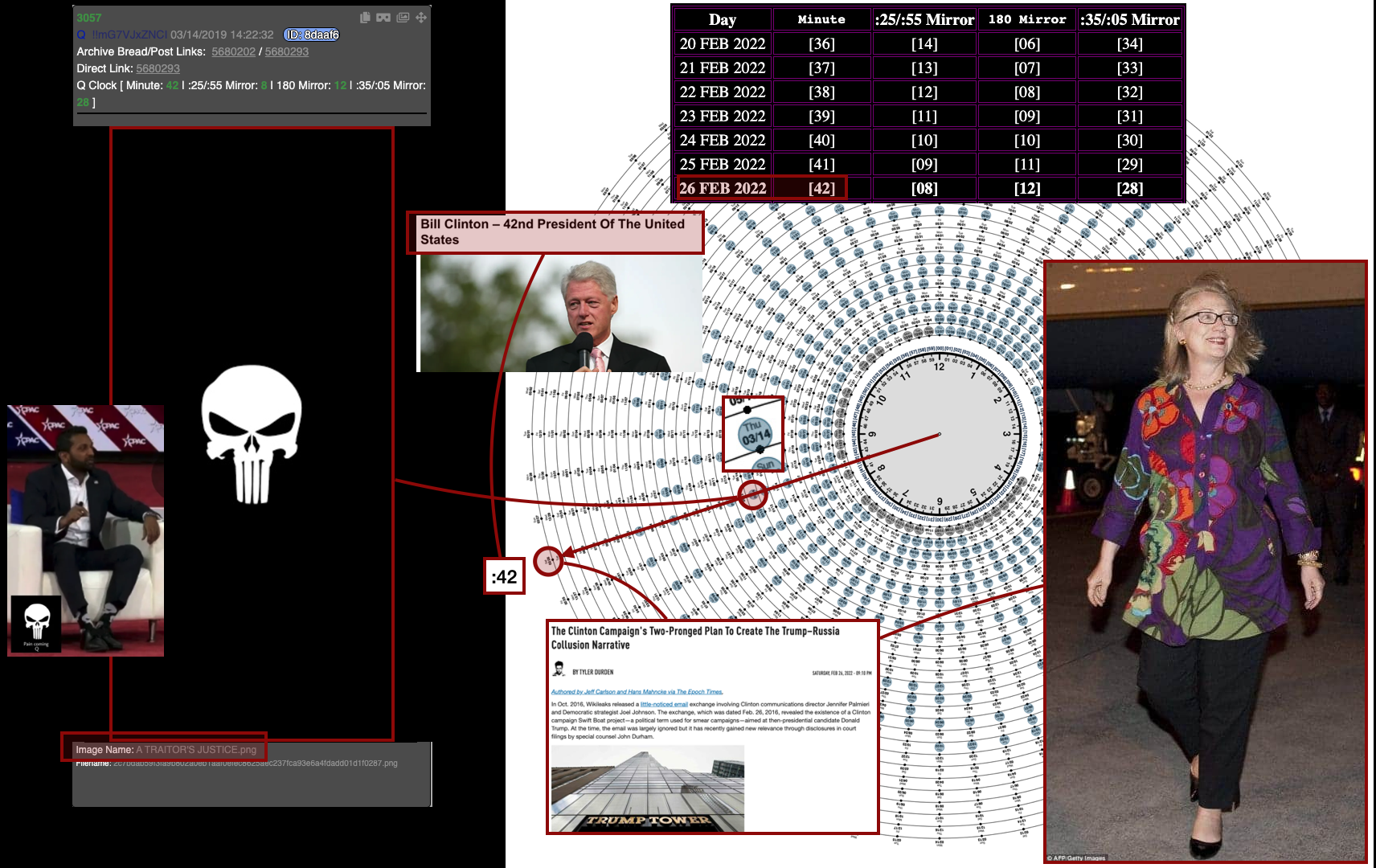Click the Filename hash text line
Viewport: 1376px width, 868px height.
pos(236,764)
